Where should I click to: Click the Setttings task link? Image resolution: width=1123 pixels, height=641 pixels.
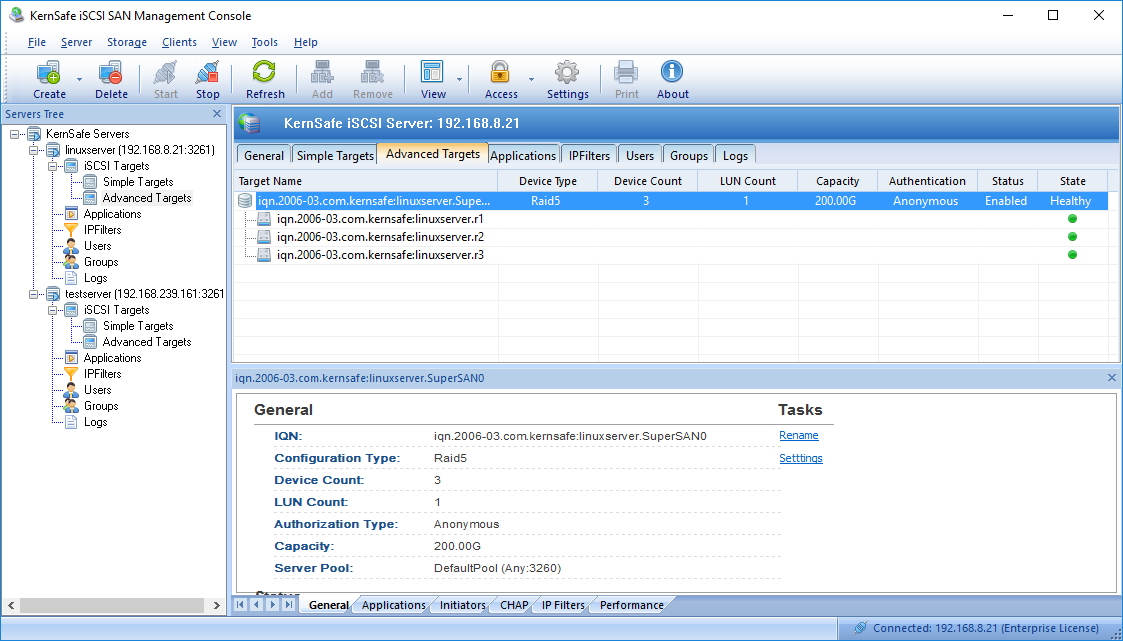pos(801,458)
